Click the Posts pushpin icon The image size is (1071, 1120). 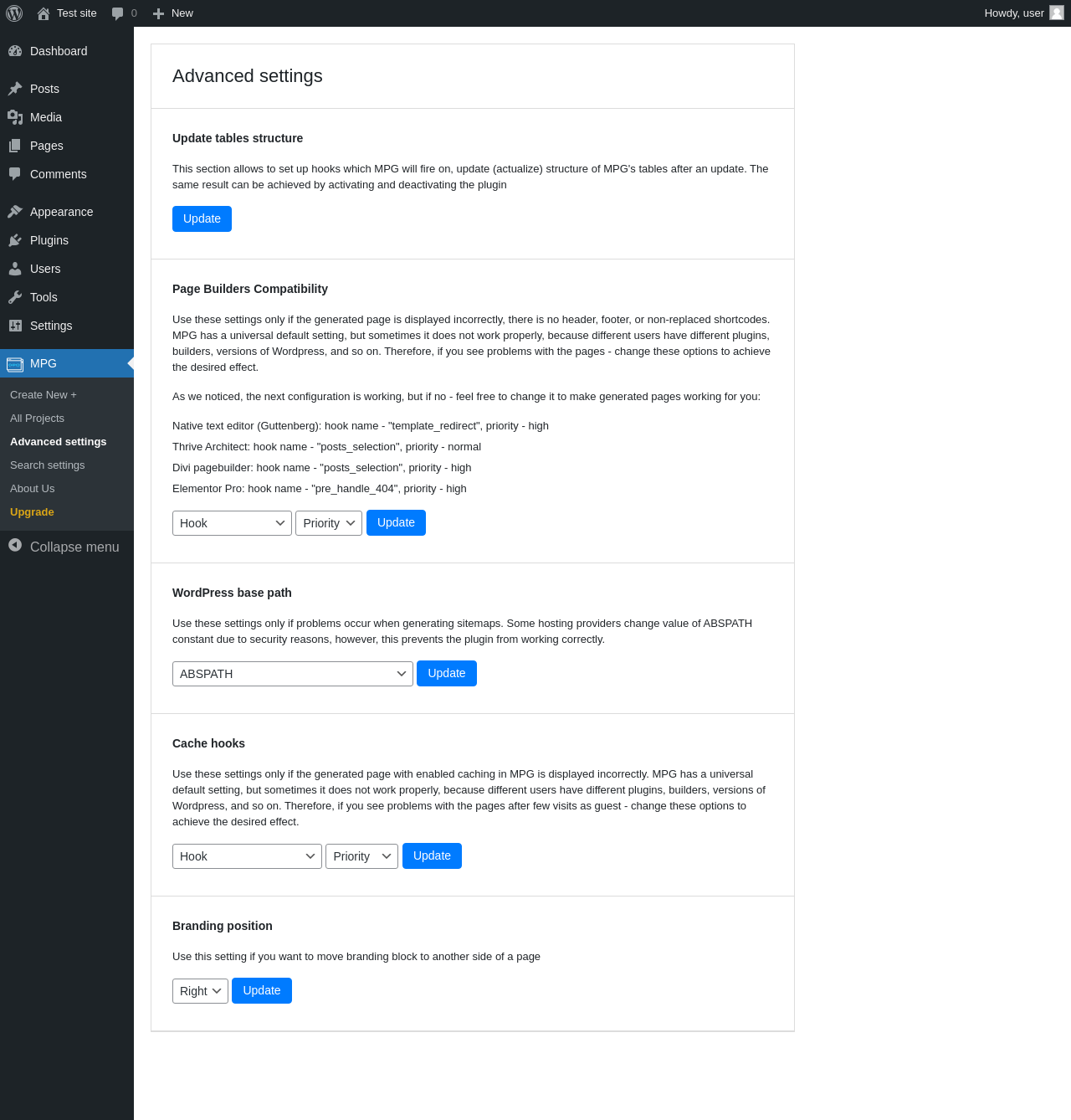point(15,89)
